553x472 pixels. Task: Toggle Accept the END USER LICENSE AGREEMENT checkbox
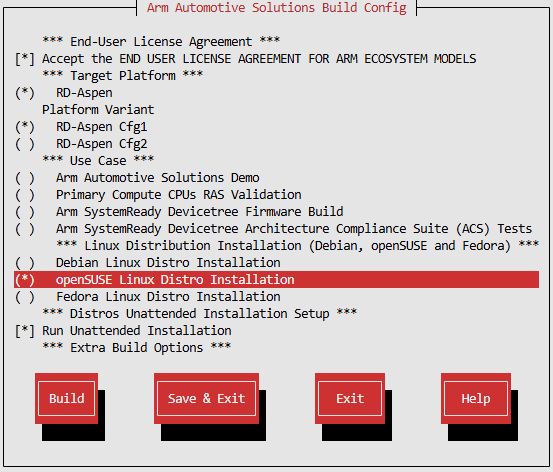coord(25,59)
